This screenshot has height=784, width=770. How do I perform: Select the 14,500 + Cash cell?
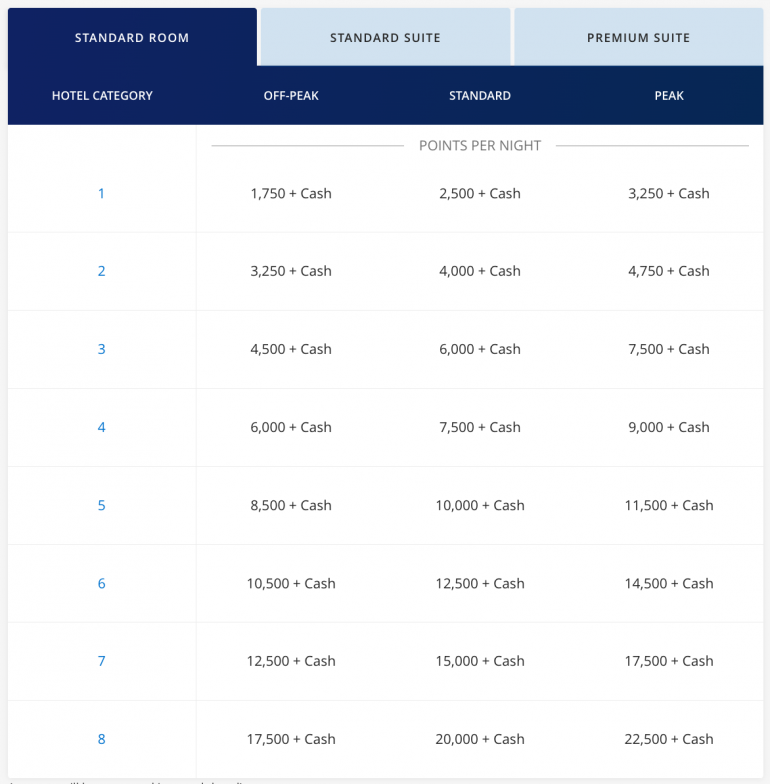click(669, 583)
